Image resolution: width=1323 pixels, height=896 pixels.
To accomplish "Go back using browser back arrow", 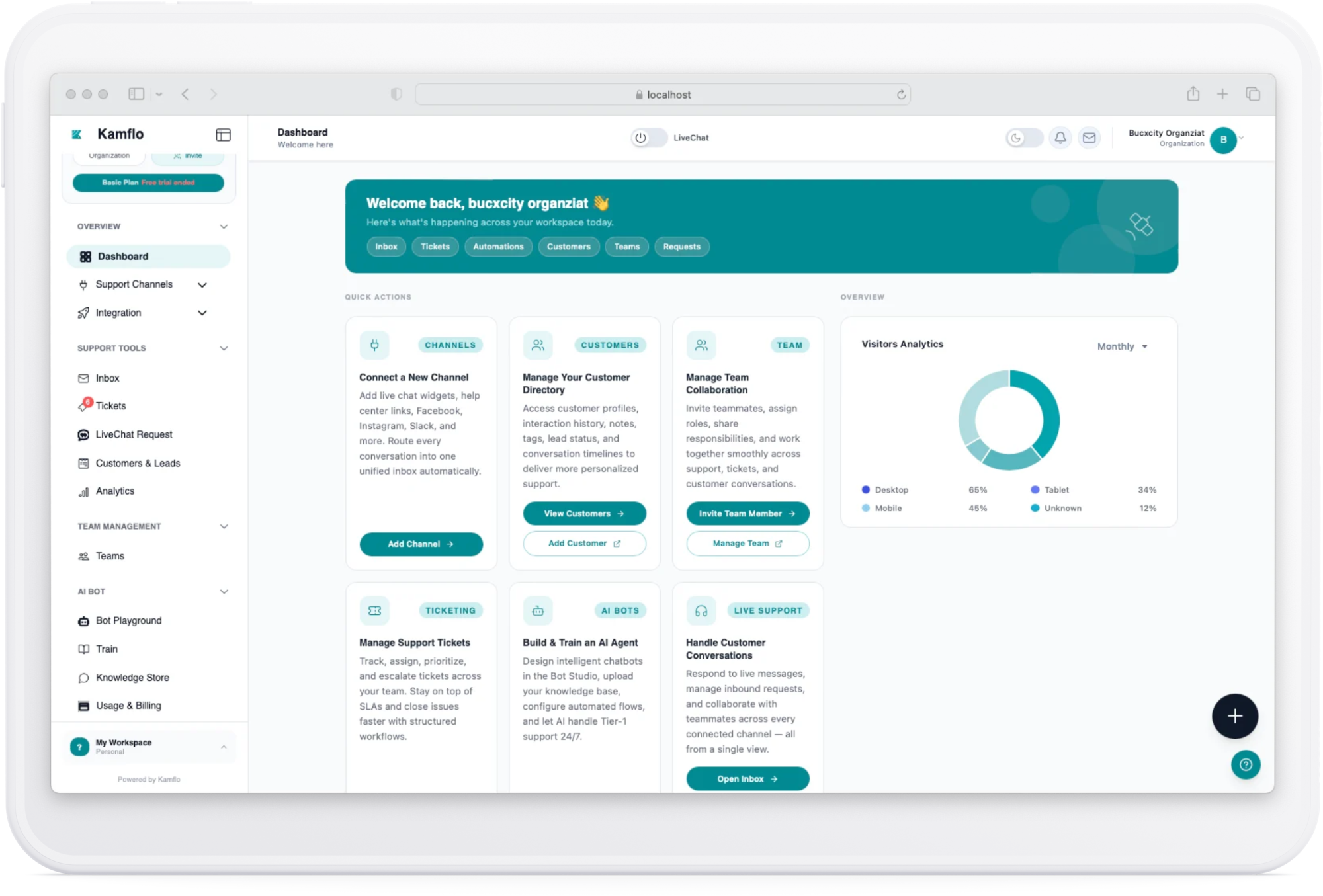I will pyautogui.click(x=185, y=94).
